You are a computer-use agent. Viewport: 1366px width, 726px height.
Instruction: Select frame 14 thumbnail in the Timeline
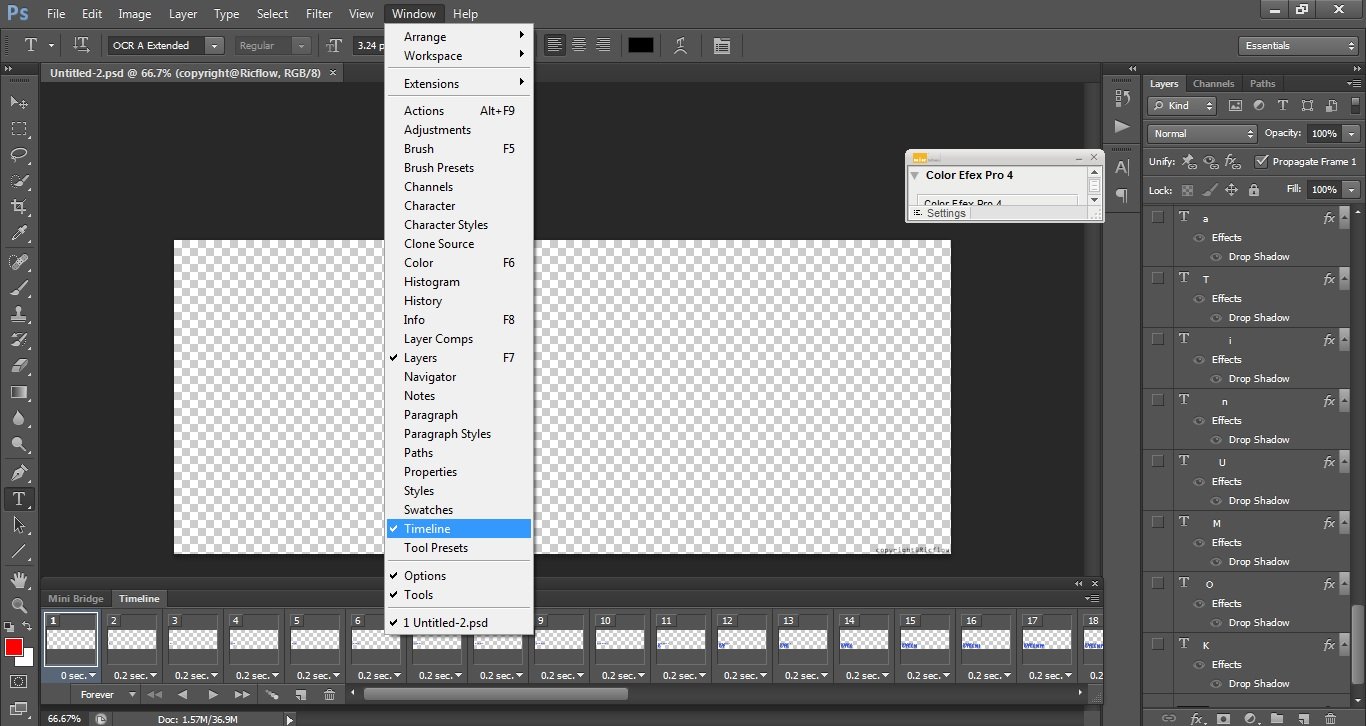(x=864, y=639)
